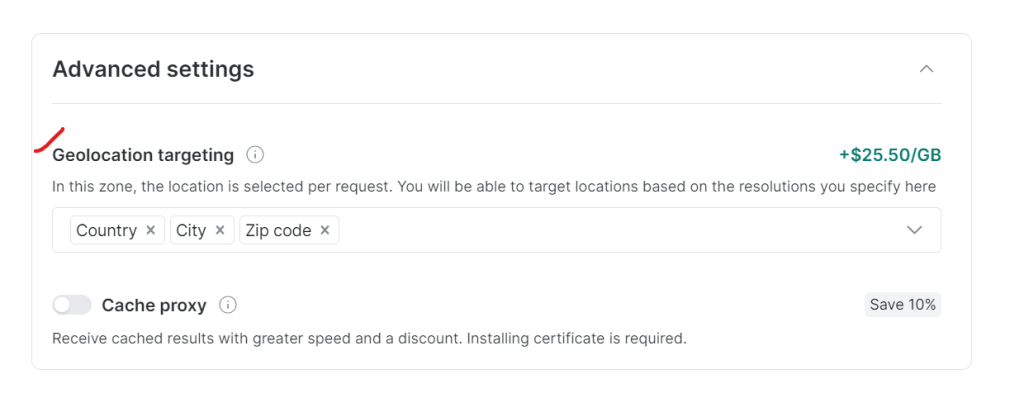Screen dimensions: 1024x412
Task: Remove the Zip code tag with its X
Action: point(325,230)
